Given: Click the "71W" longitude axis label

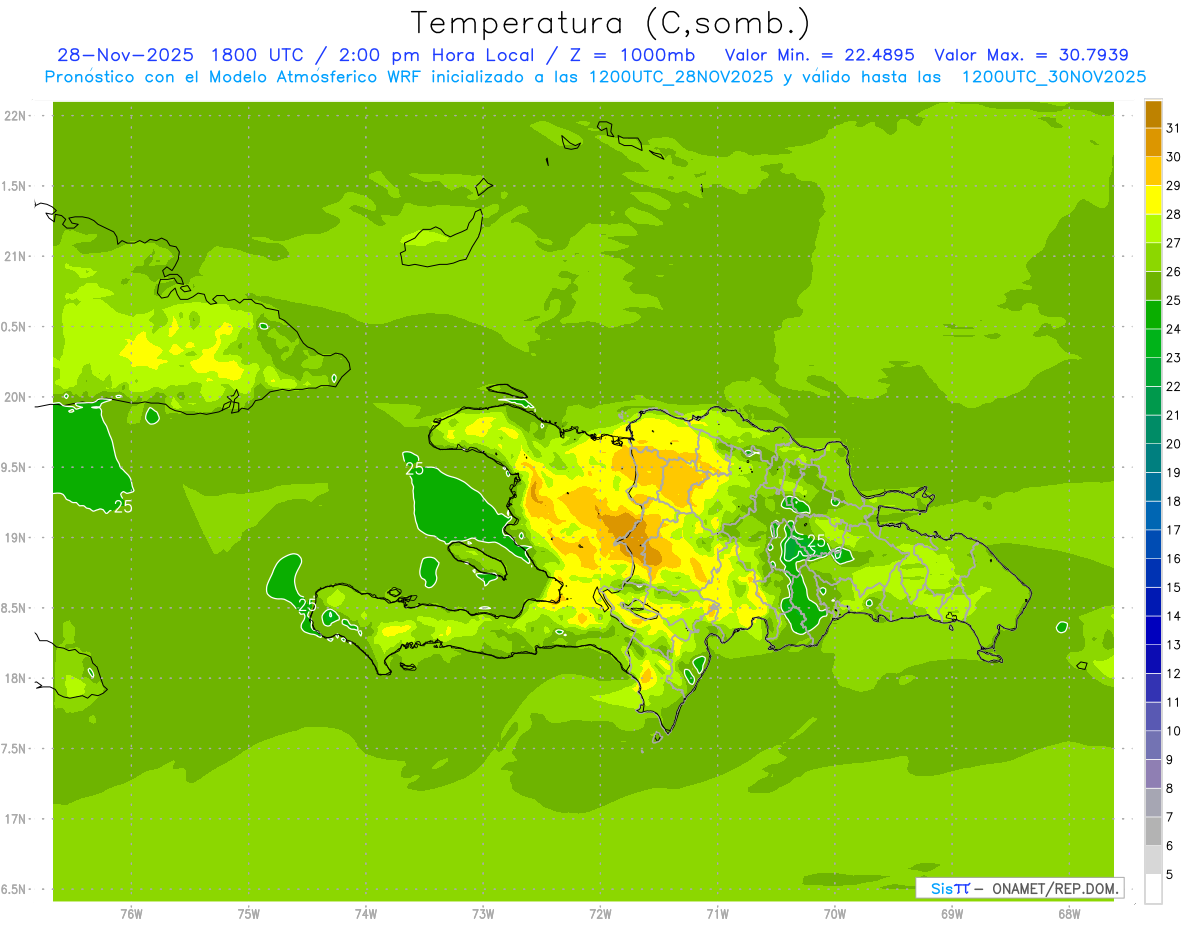Looking at the screenshot, I should tap(717, 913).
